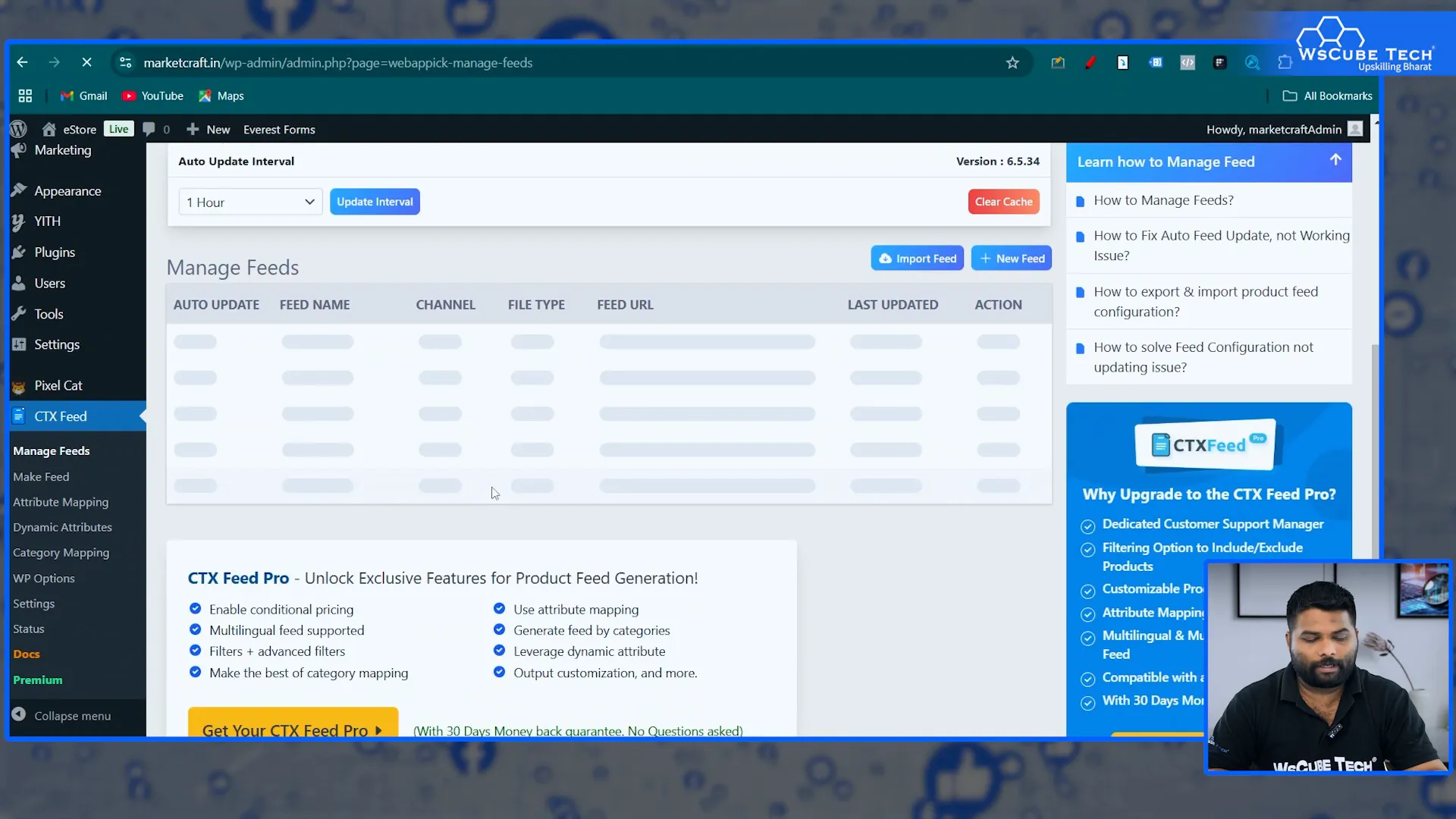
Task: Open the red pen extension icon in the toolbar
Action: [x=1090, y=62]
